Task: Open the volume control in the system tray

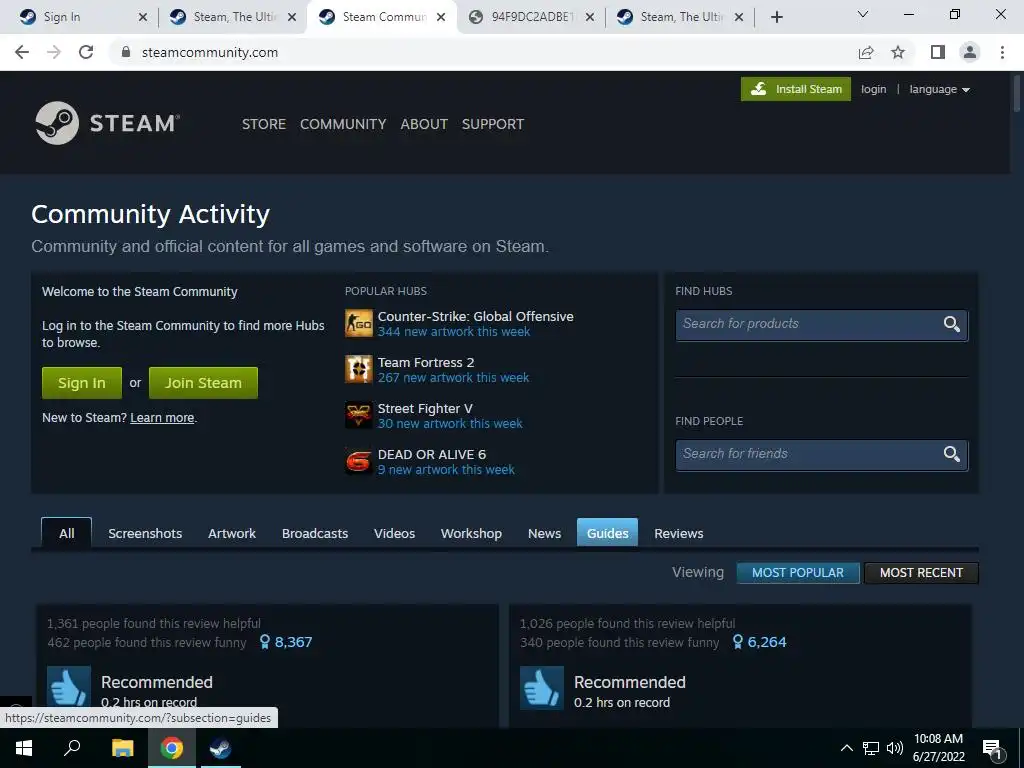Action: (x=895, y=748)
